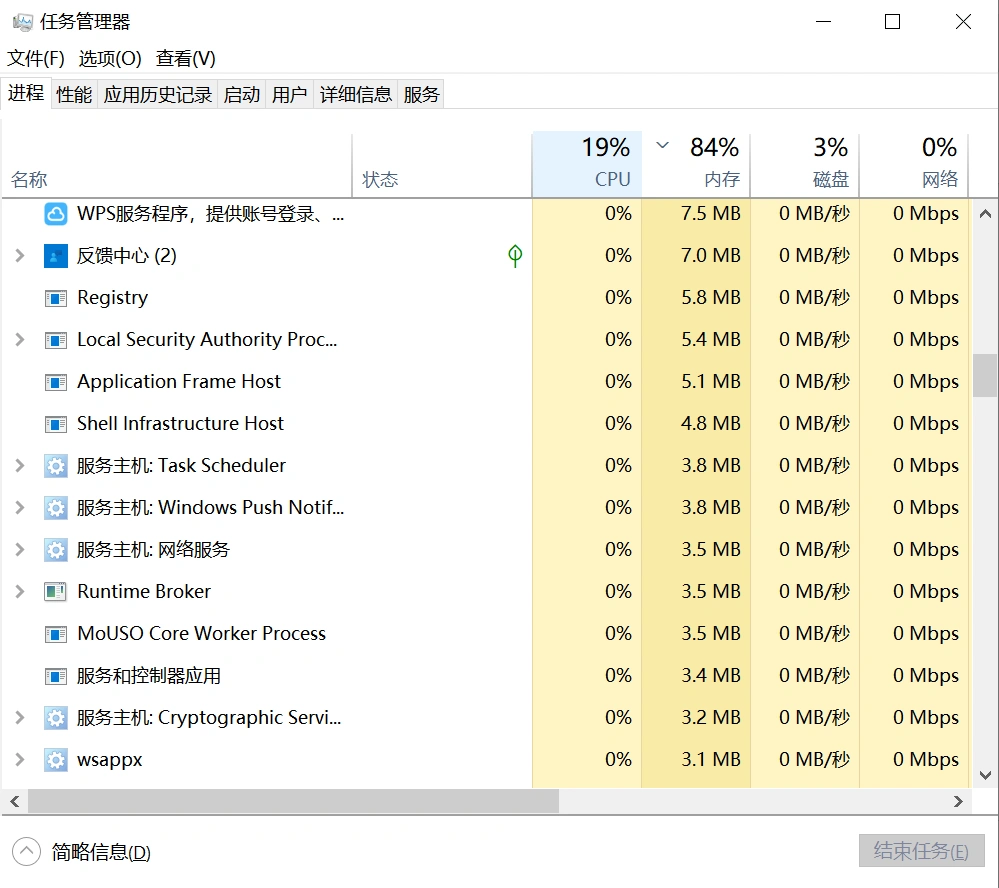The image size is (999, 888).
Task: Click the Task Scheduler service gear icon
Action: pos(55,466)
